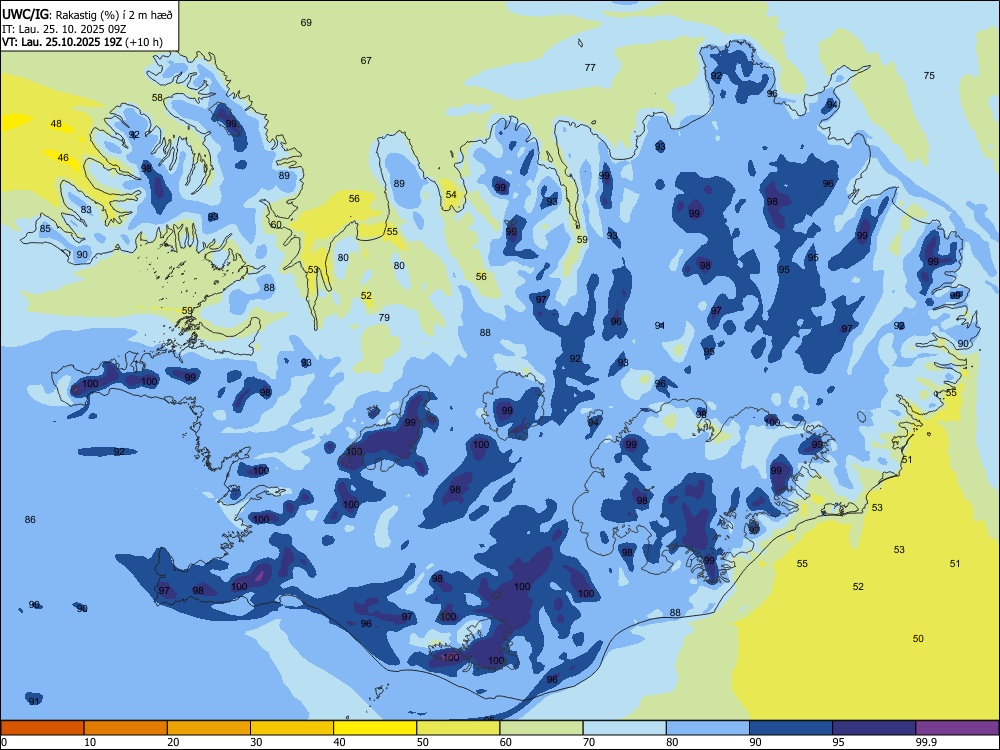The image size is (1000, 750).
Task: Click the '0' tick label on the color scale
Action: coord(4,742)
